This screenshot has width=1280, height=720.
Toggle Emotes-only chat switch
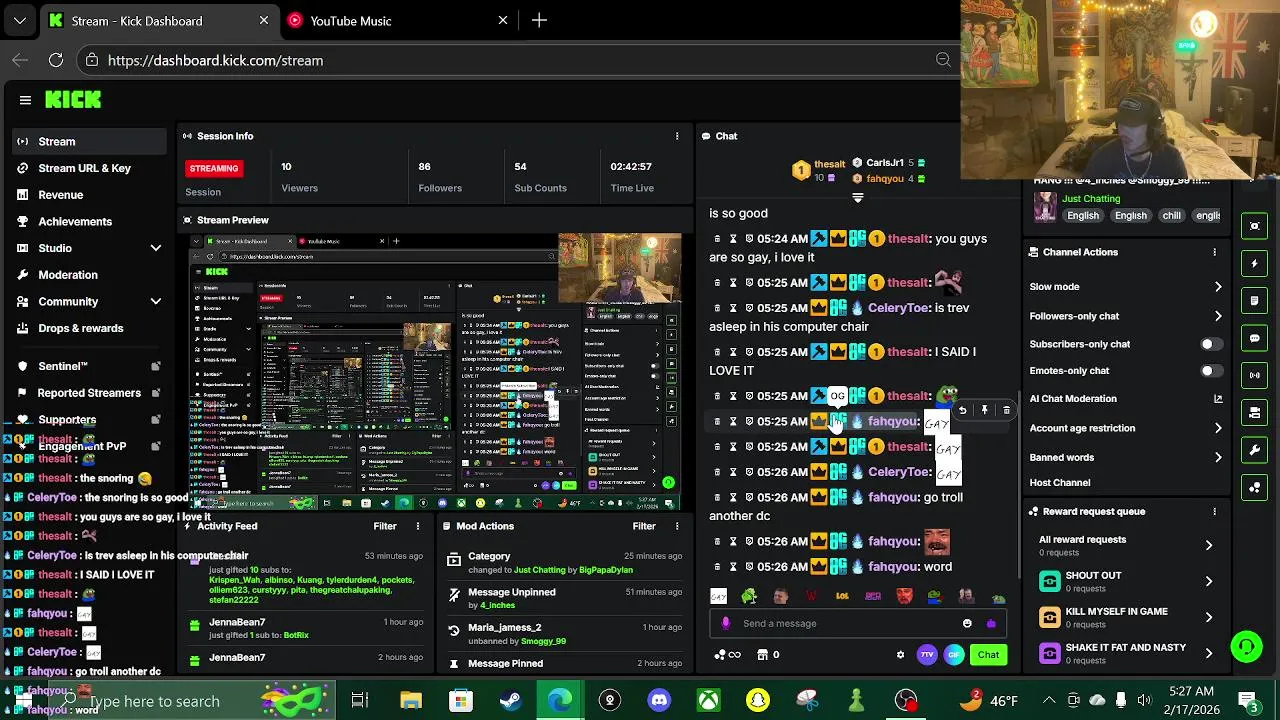coord(1210,371)
